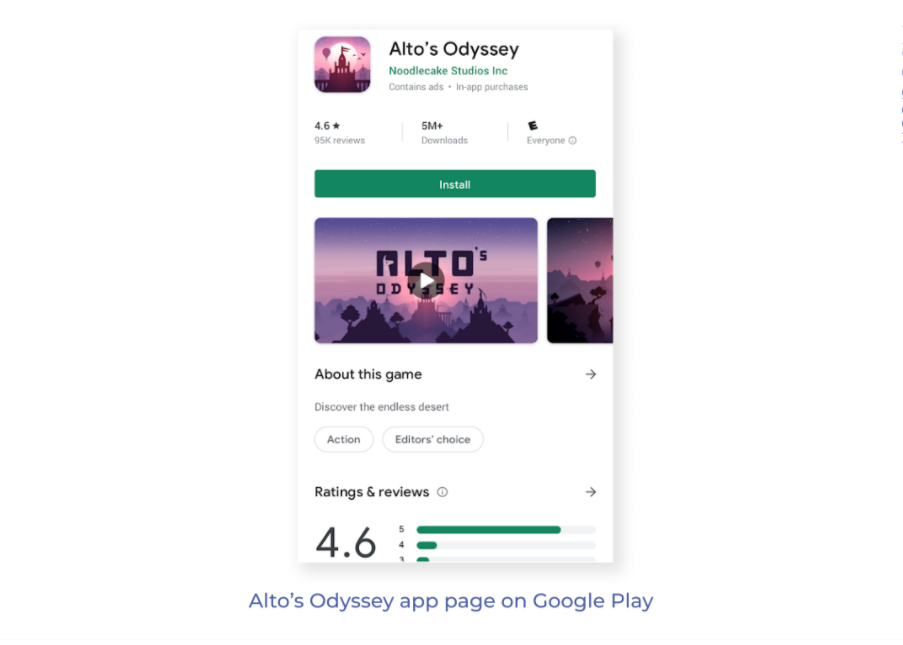Click the Alto's Odyssey app title
903x645 pixels.
454,49
